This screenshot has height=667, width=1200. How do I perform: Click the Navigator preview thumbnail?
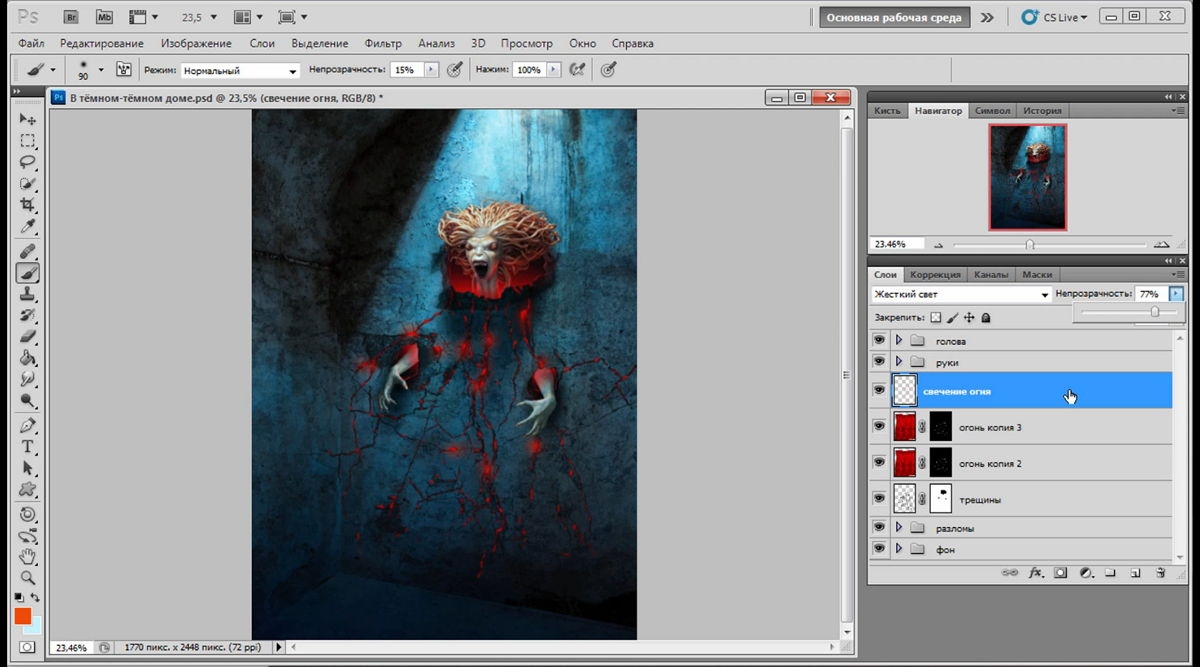[1028, 177]
